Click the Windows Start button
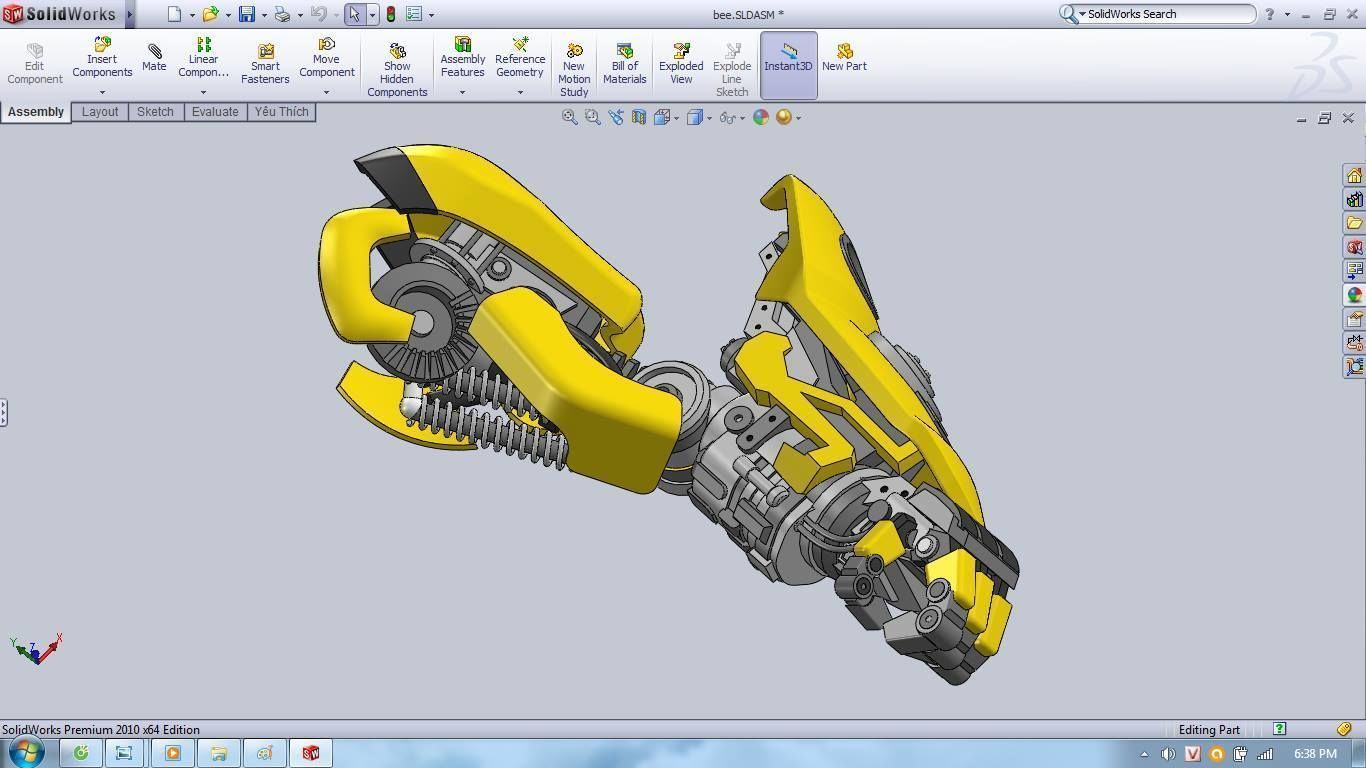 tap(26, 753)
